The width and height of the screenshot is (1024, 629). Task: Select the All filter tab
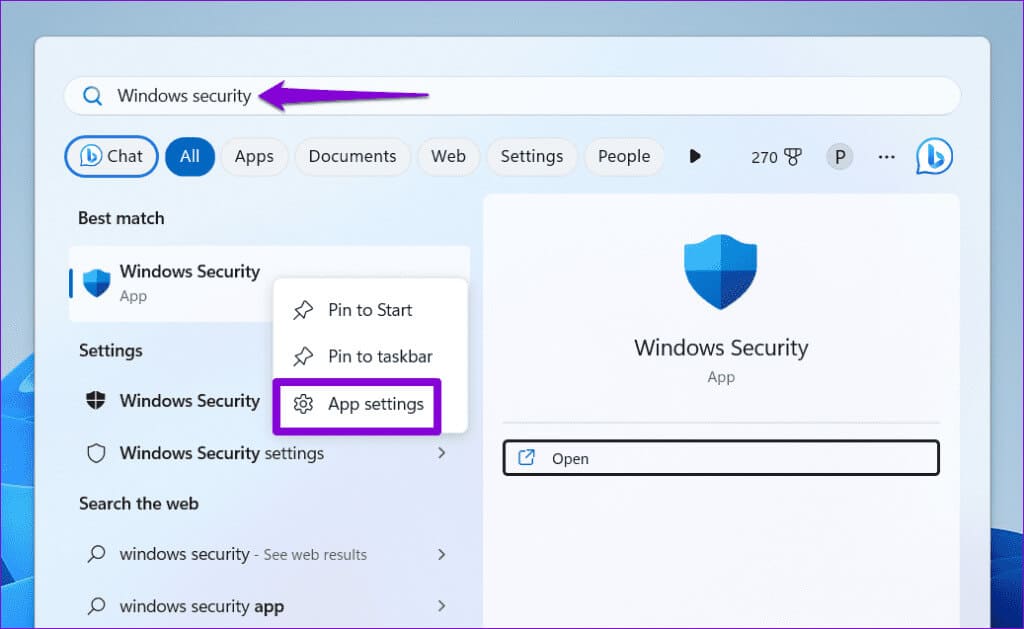189,157
